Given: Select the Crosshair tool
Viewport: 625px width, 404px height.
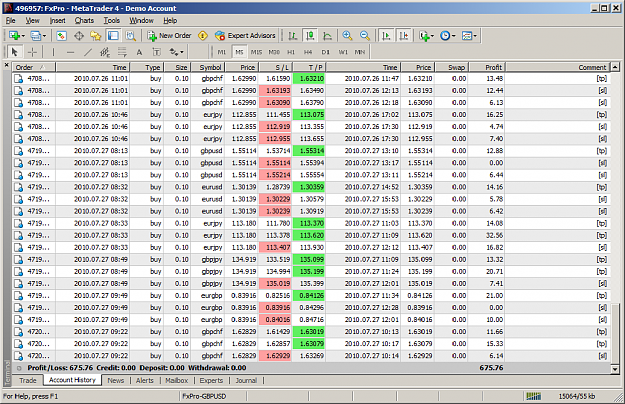Looking at the screenshot, I should [32, 52].
